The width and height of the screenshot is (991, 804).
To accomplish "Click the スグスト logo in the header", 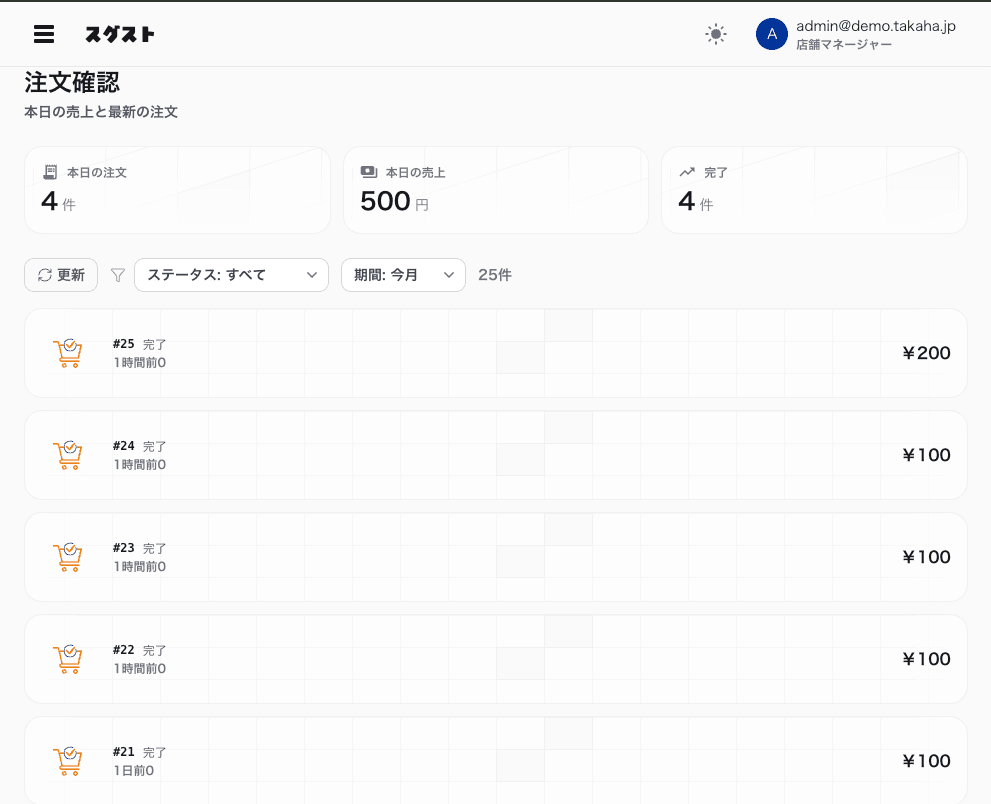I will pyautogui.click(x=120, y=33).
